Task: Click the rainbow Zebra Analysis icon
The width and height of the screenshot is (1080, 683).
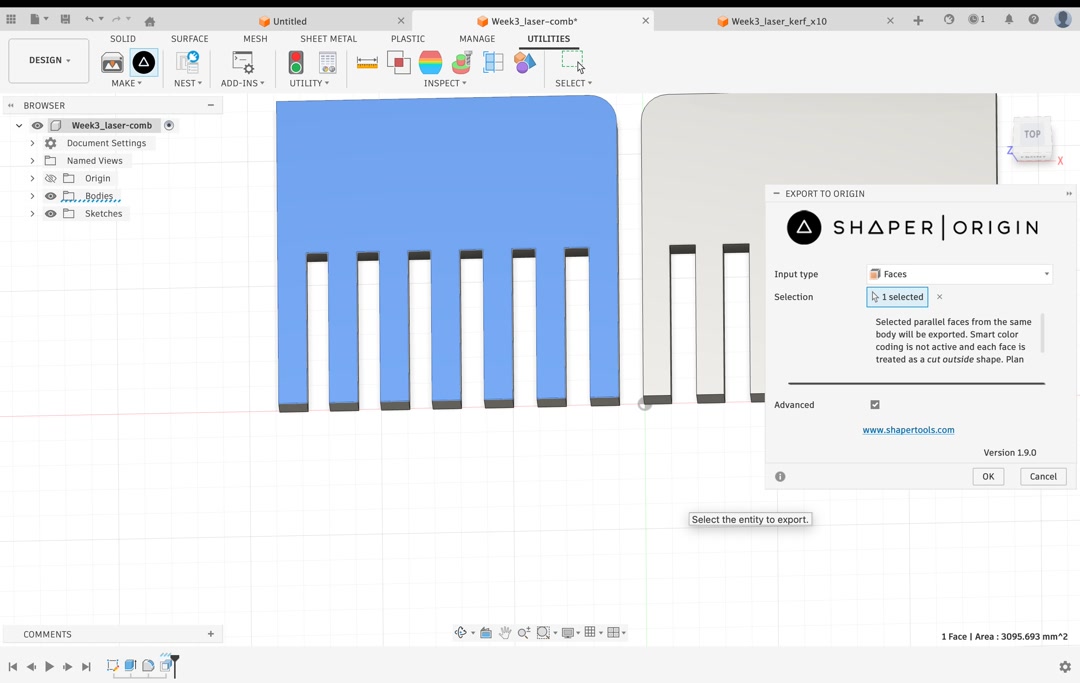Action: [x=430, y=63]
